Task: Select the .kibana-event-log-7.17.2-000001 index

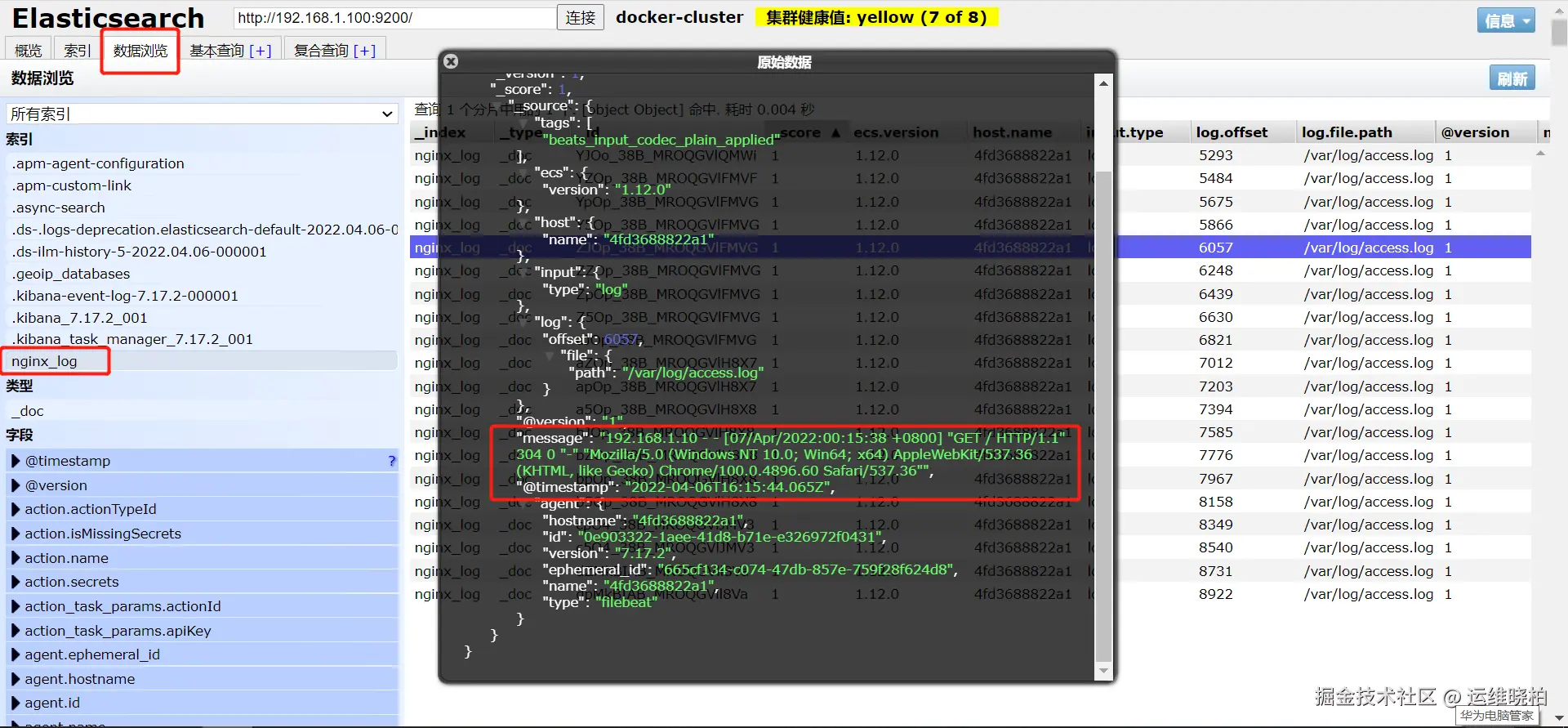Action: pyautogui.click(x=202, y=296)
